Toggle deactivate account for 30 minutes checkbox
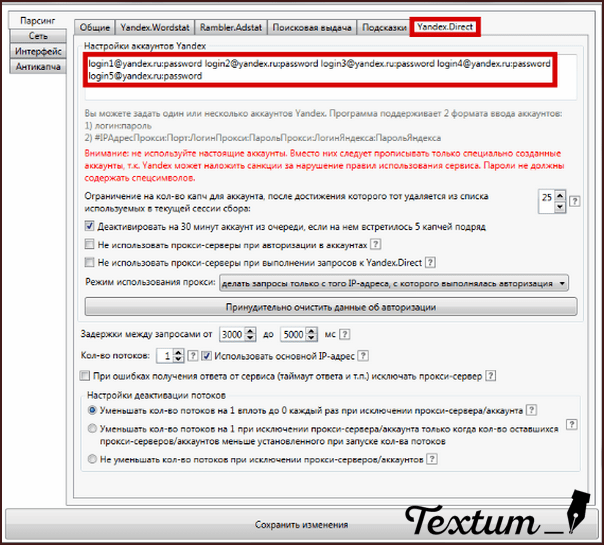604x545 pixels. (x=89, y=226)
